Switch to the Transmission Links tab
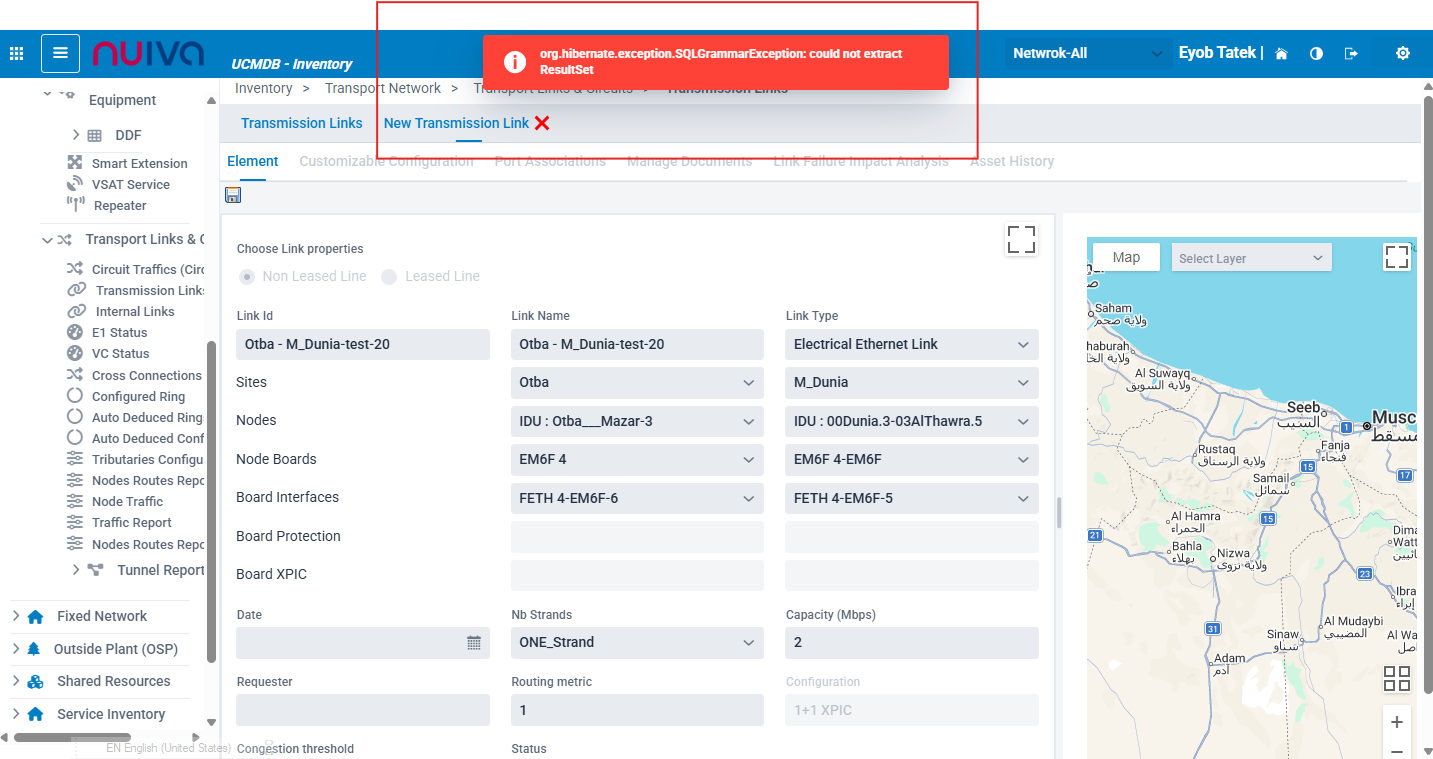Screen dimensions: 1433x759 301,123
